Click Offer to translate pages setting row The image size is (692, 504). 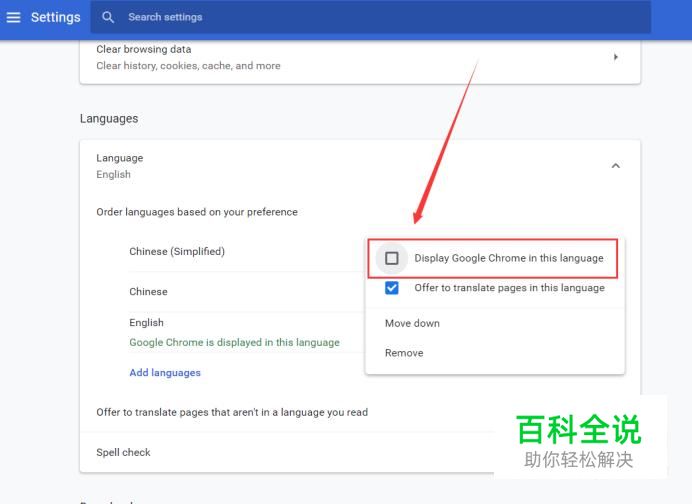(287, 412)
